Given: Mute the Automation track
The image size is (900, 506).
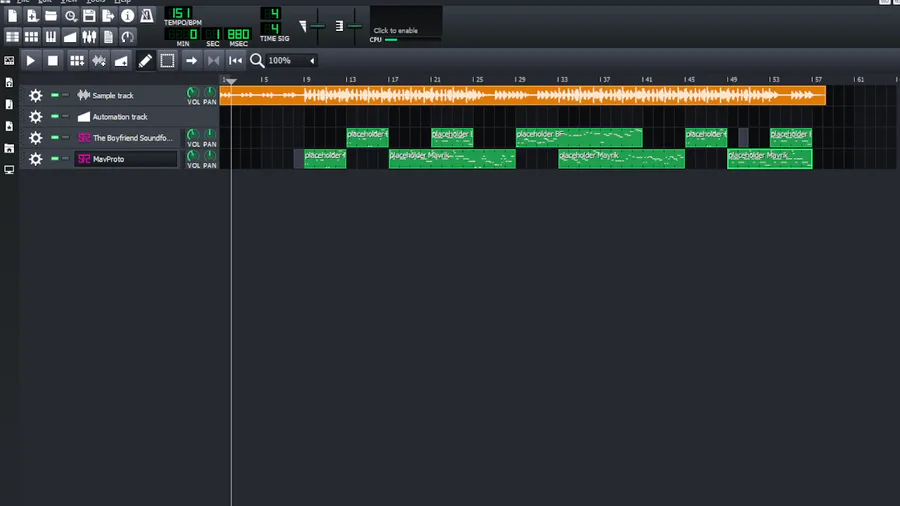Looking at the screenshot, I should [55, 116].
